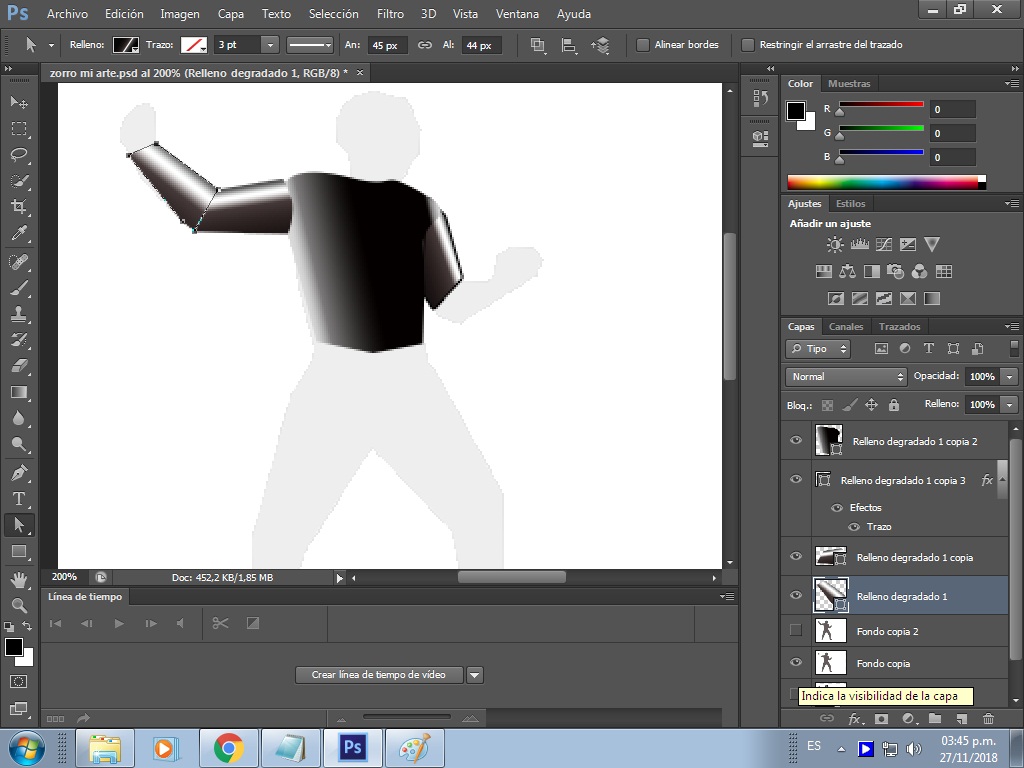Select the History Brush tool
This screenshot has height=768, width=1024.
(19, 340)
